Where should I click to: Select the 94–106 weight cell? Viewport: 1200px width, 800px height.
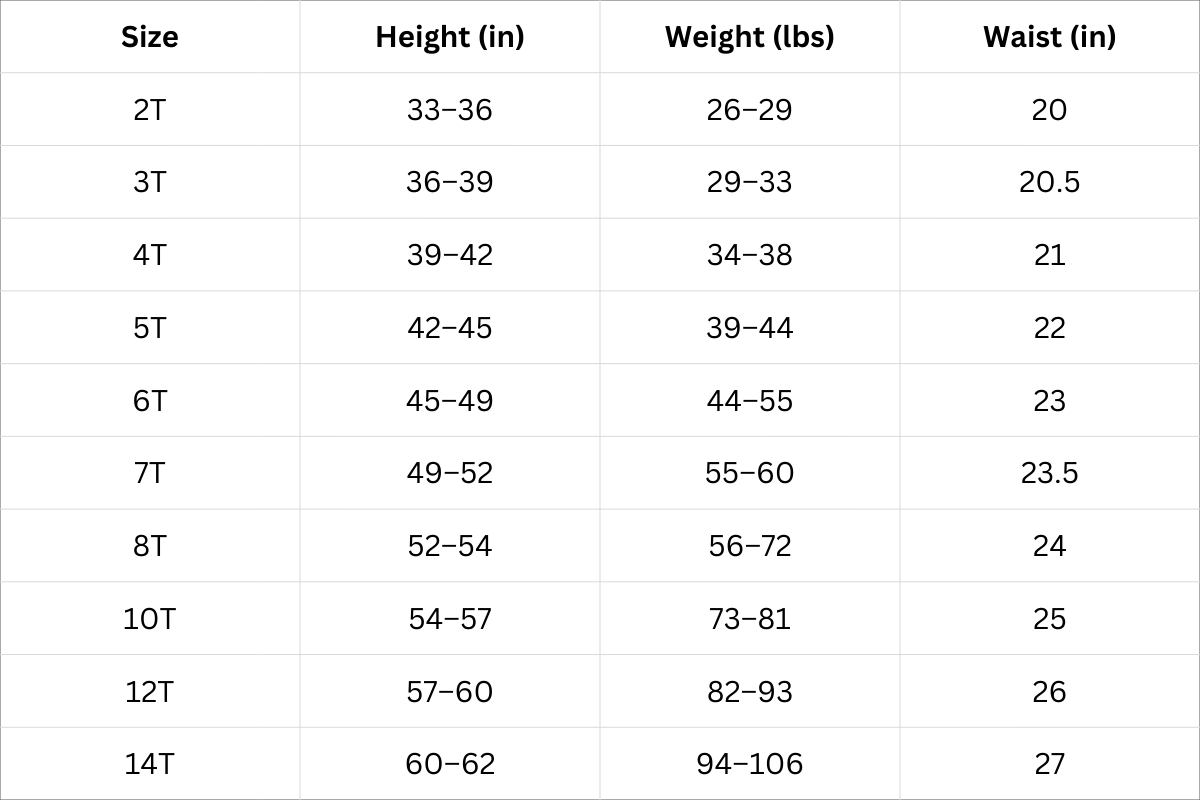(x=750, y=764)
